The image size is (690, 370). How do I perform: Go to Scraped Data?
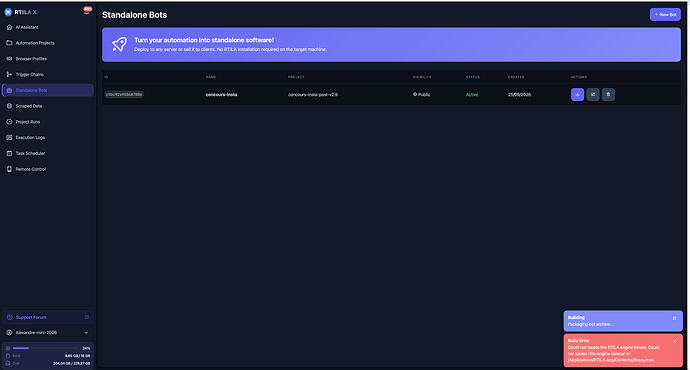coord(48,106)
